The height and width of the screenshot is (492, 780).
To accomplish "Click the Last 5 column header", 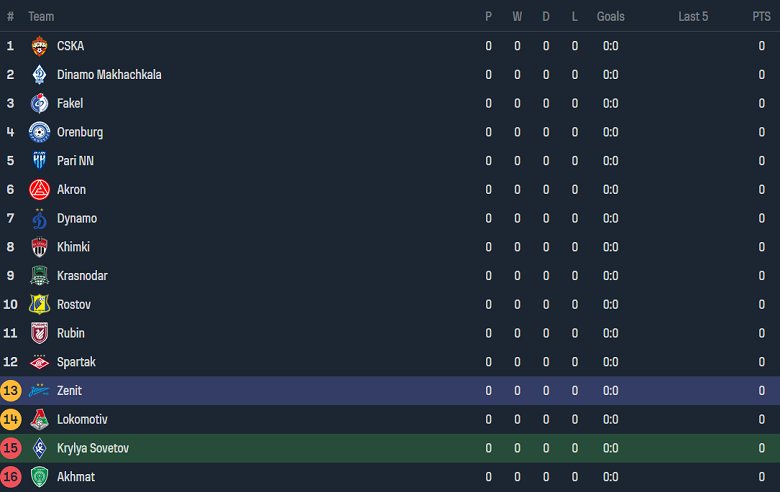I will tap(693, 16).
